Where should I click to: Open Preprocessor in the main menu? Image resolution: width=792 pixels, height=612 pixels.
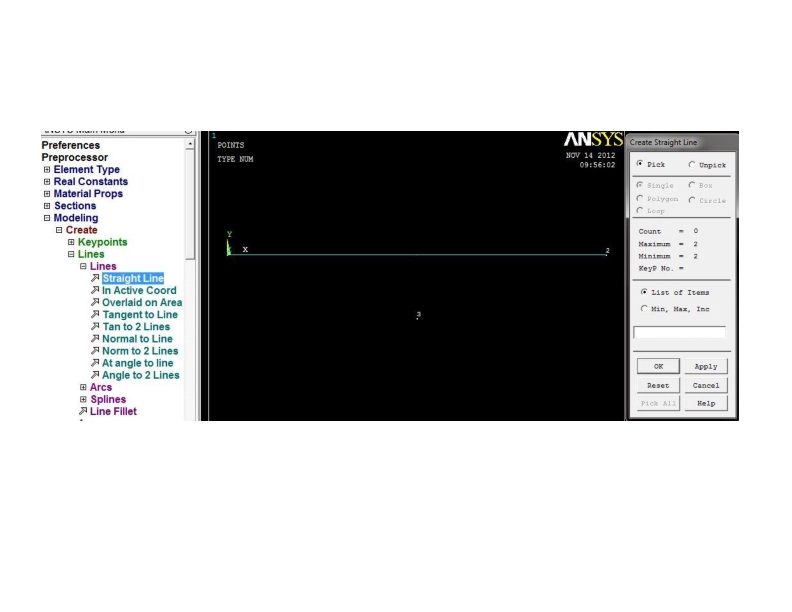75,158
